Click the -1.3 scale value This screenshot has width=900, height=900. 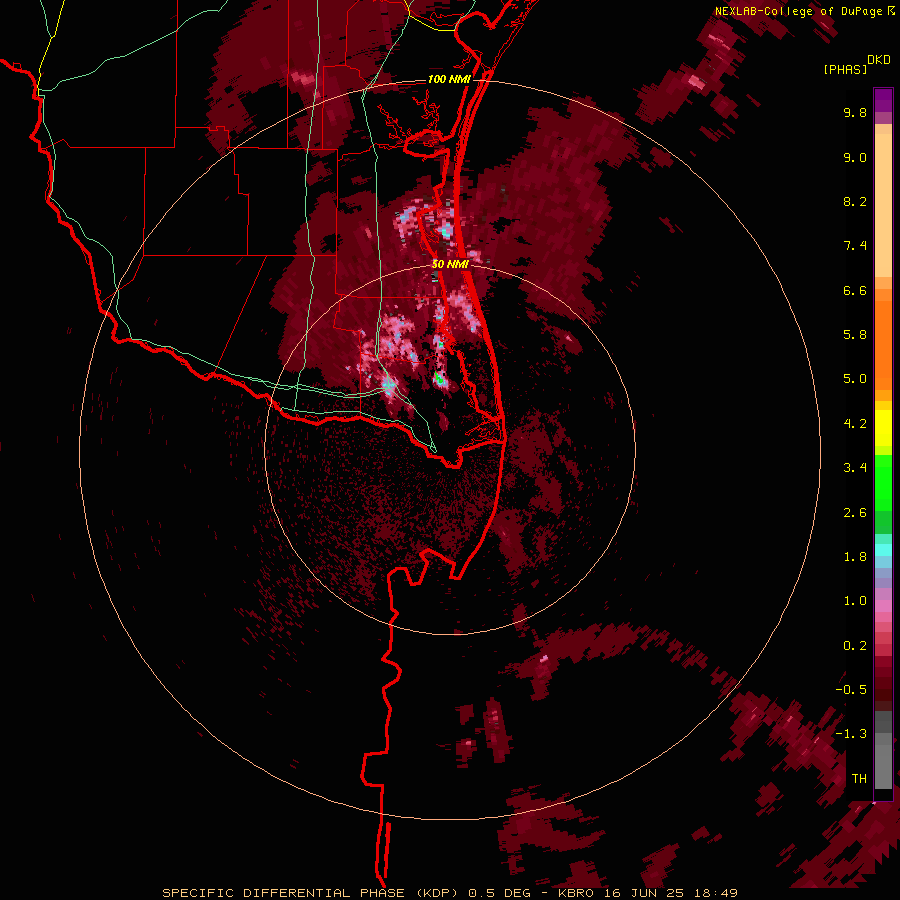coord(851,734)
